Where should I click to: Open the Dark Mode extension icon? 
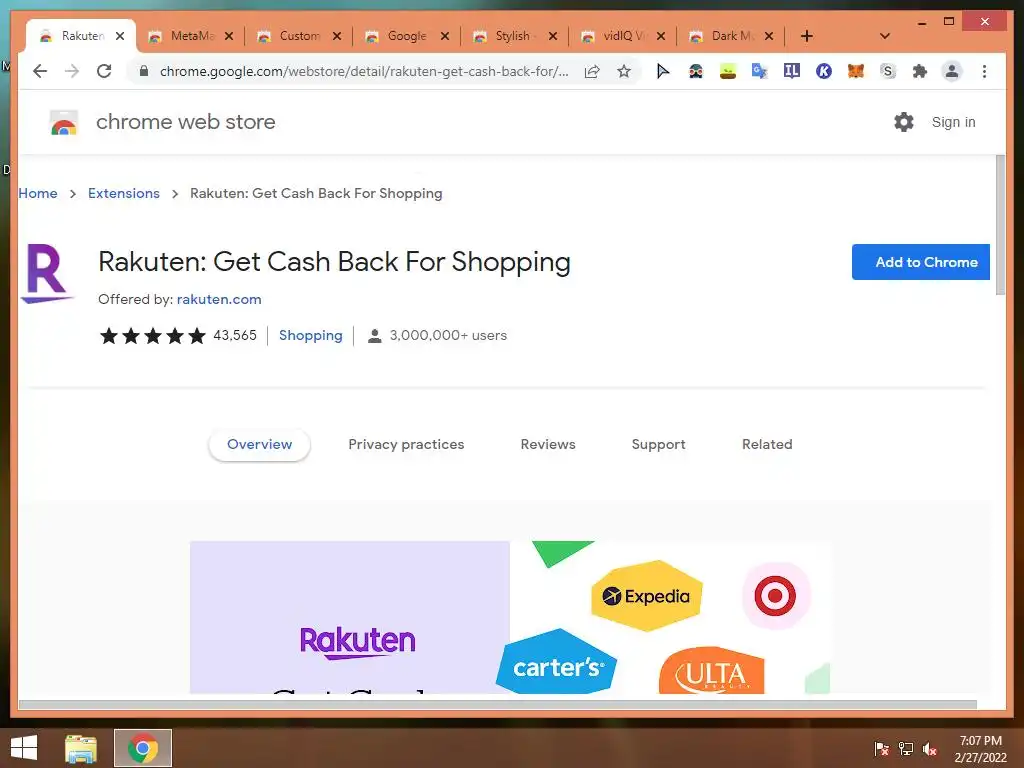(x=696, y=71)
